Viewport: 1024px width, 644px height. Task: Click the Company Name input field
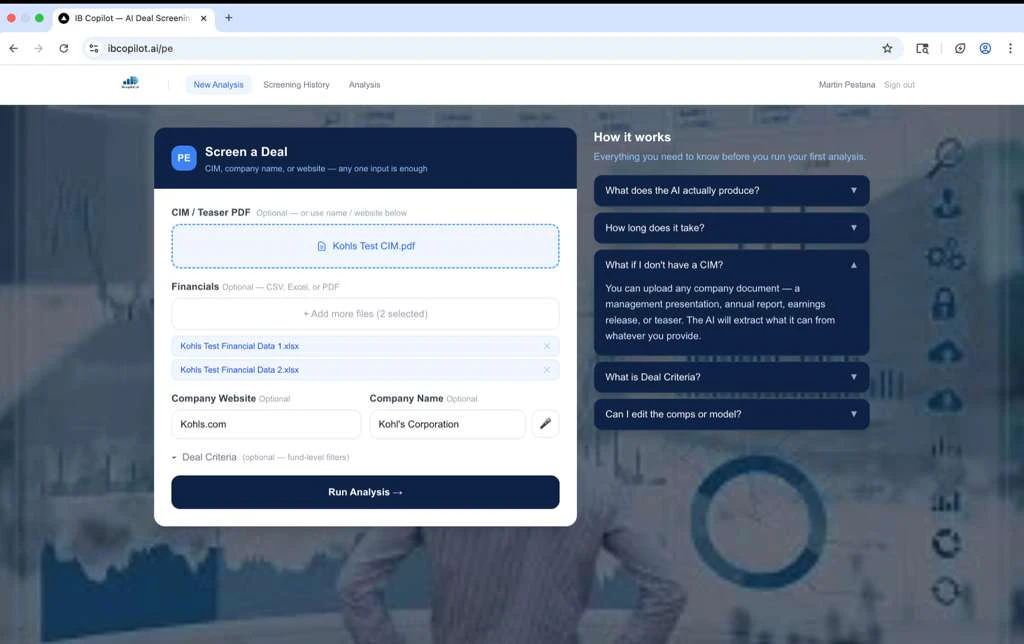pos(447,424)
